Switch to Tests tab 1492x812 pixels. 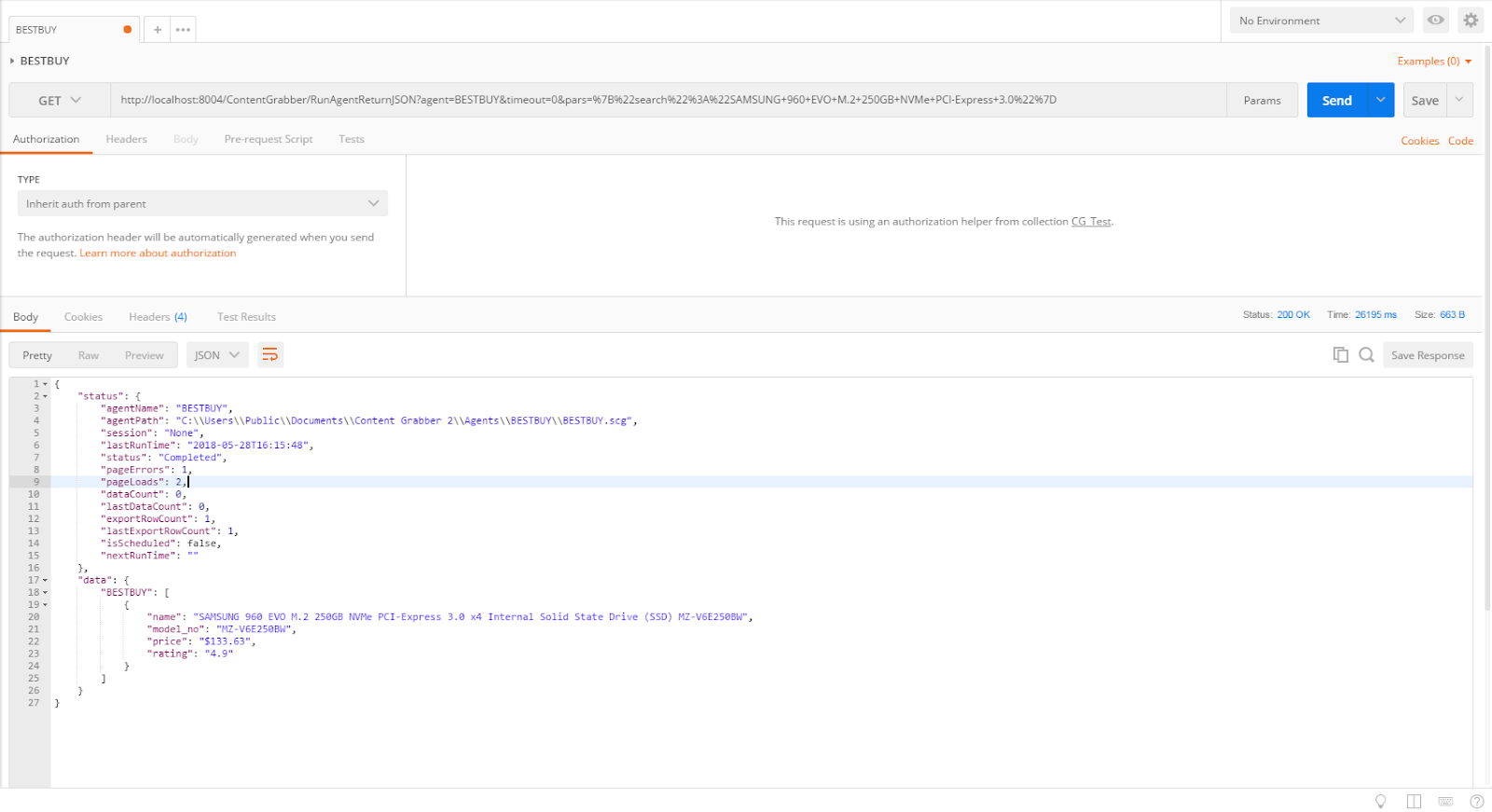click(x=352, y=139)
